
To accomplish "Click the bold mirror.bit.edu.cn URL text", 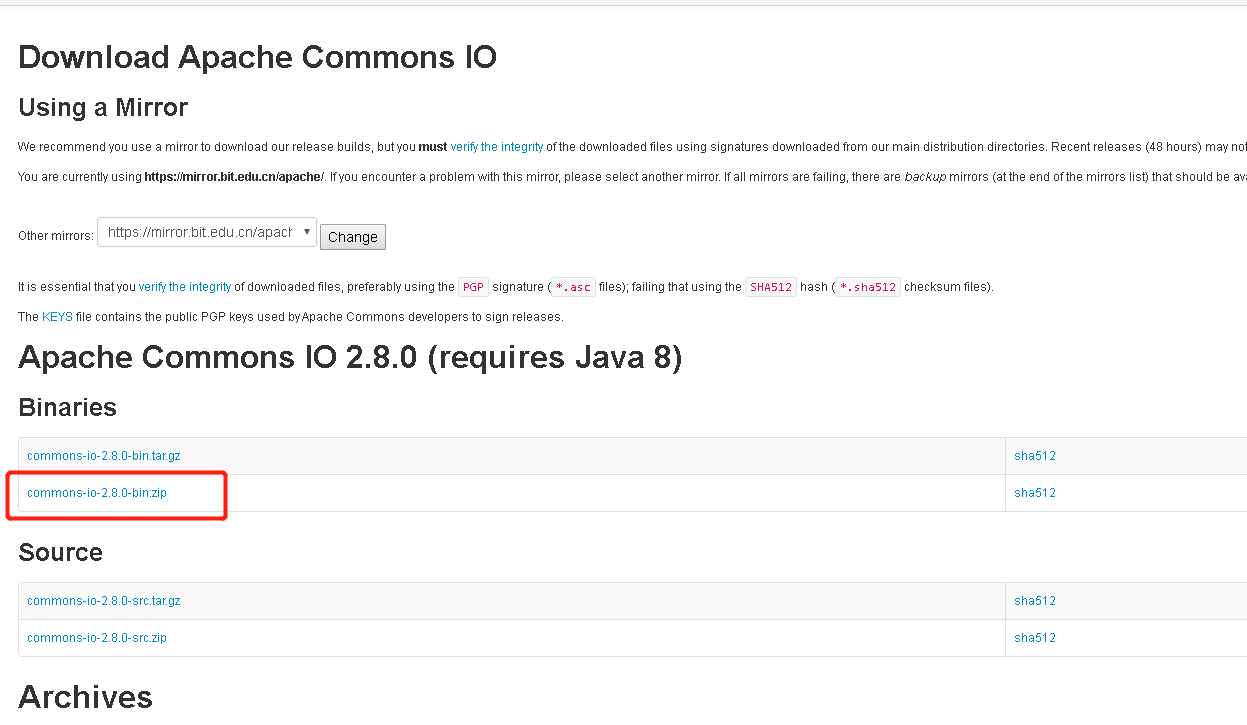I will [235, 176].
